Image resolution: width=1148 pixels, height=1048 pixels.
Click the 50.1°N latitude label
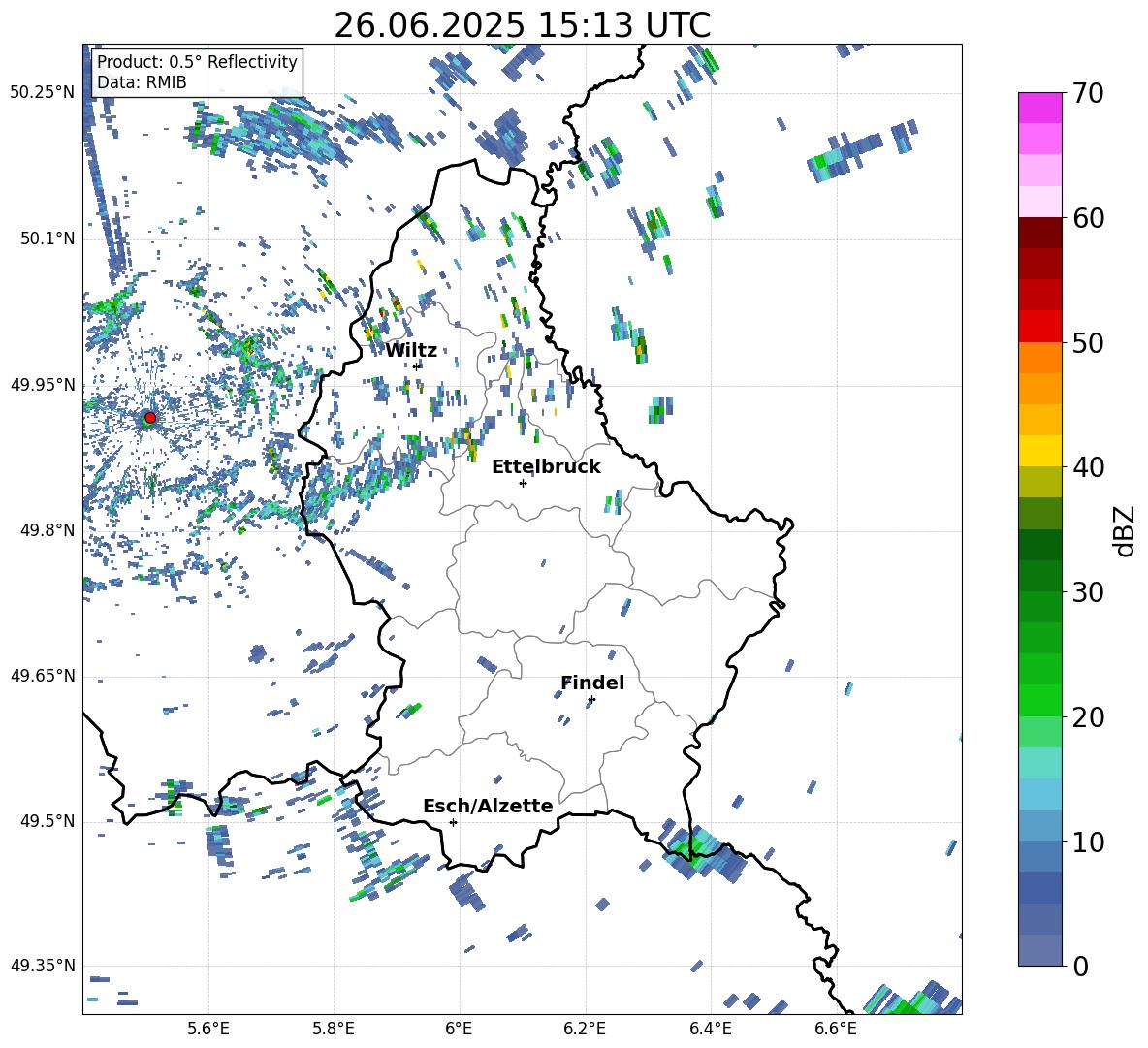pyautogui.click(x=48, y=239)
